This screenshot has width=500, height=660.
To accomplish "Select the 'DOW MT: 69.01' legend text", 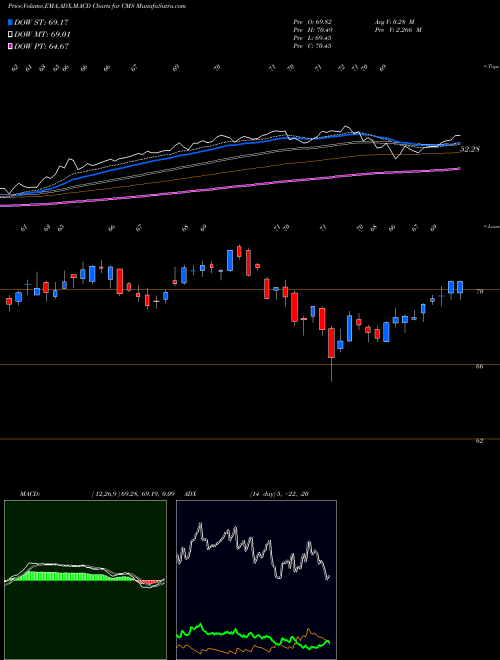I will (42, 35).
